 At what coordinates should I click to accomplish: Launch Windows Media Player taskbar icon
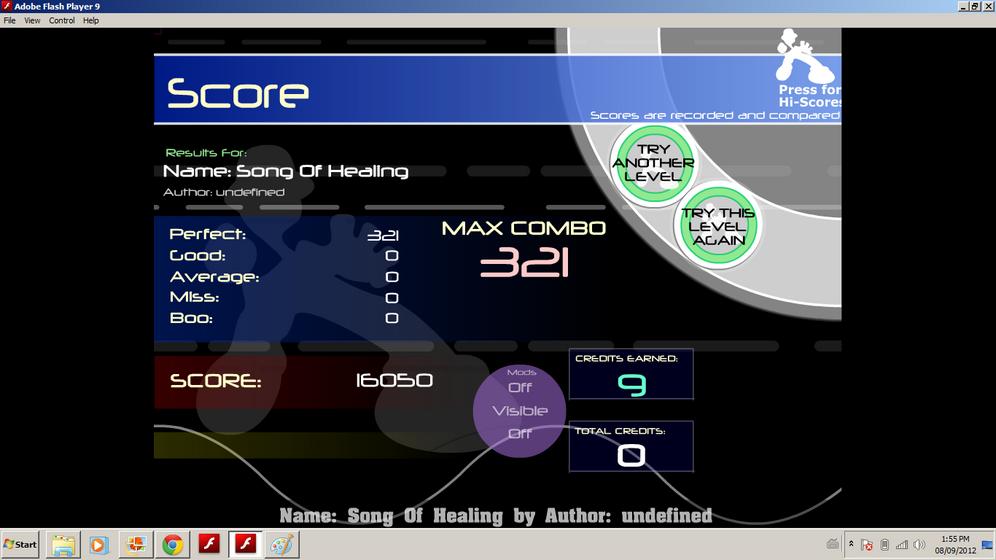coord(98,545)
